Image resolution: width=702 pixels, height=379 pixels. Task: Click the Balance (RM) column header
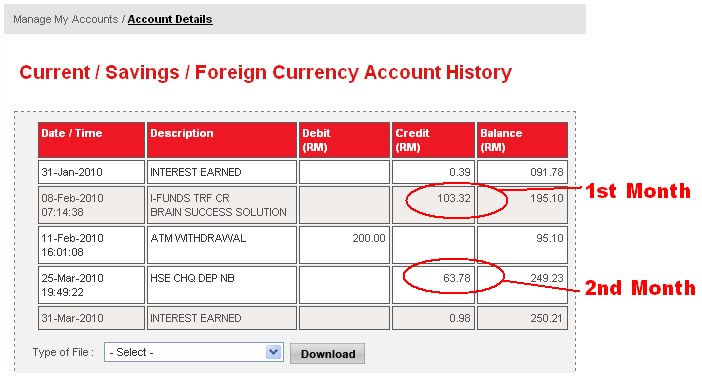pyautogui.click(x=522, y=140)
